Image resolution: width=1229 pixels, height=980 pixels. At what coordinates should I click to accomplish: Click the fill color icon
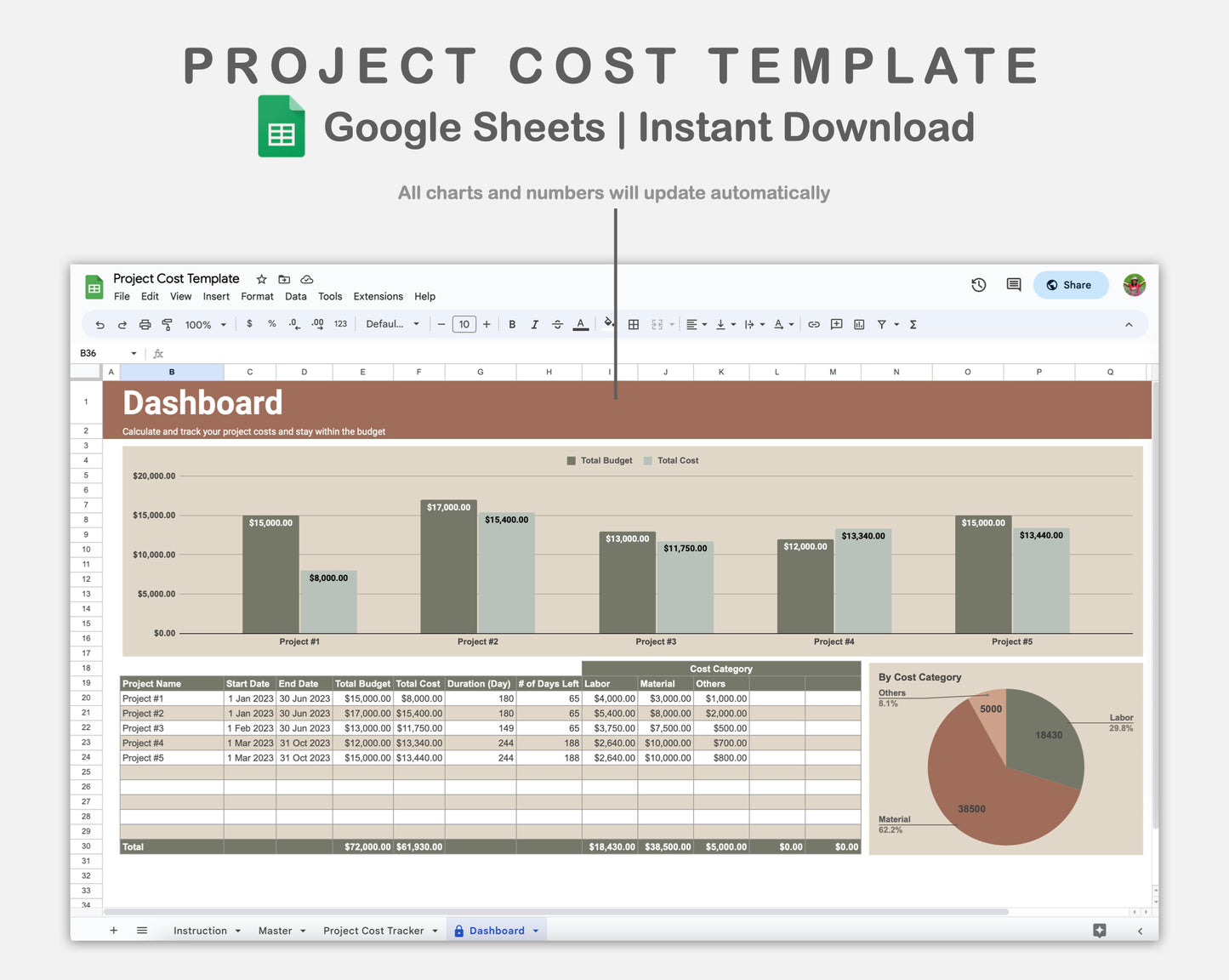click(x=609, y=324)
